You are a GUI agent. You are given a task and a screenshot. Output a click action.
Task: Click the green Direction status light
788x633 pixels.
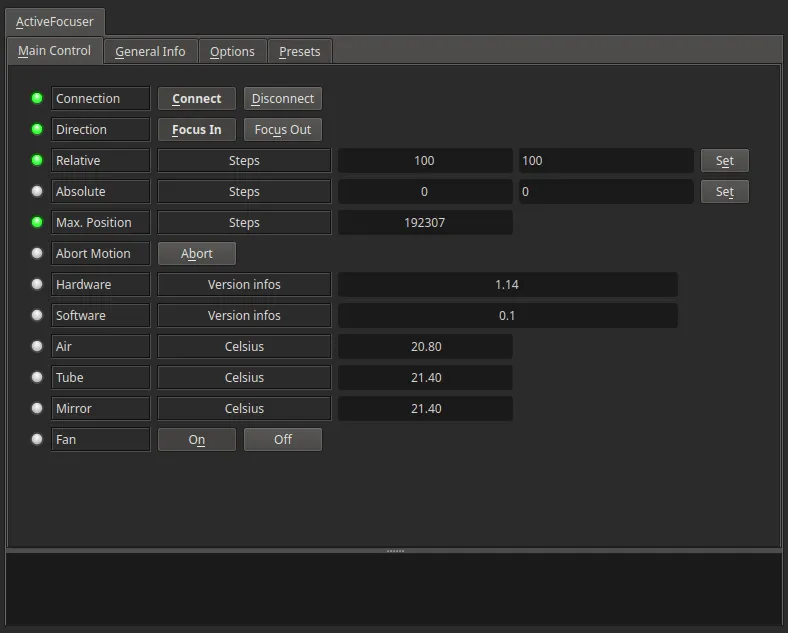tap(37, 129)
